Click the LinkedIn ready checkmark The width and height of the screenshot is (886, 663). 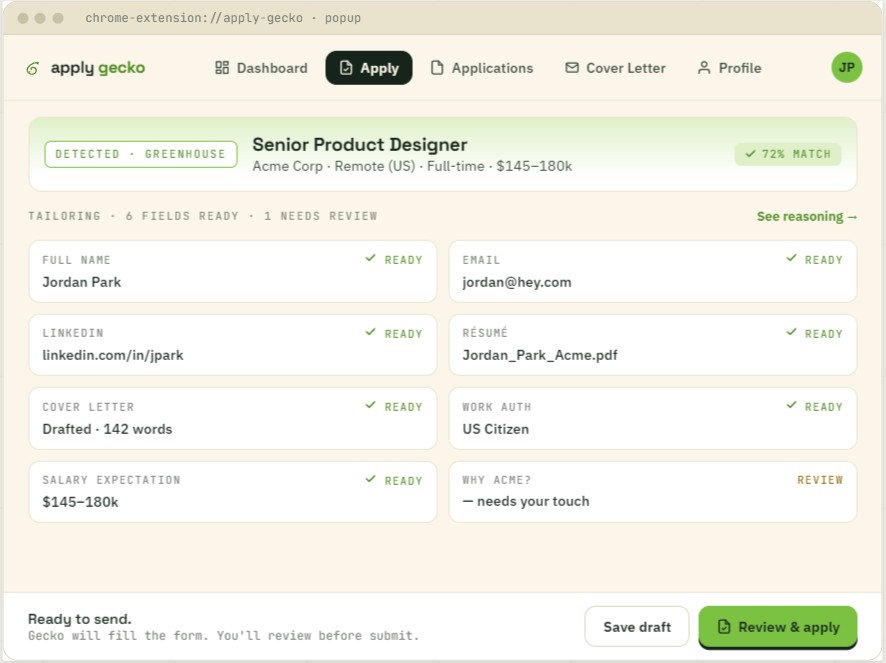[370, 332]
